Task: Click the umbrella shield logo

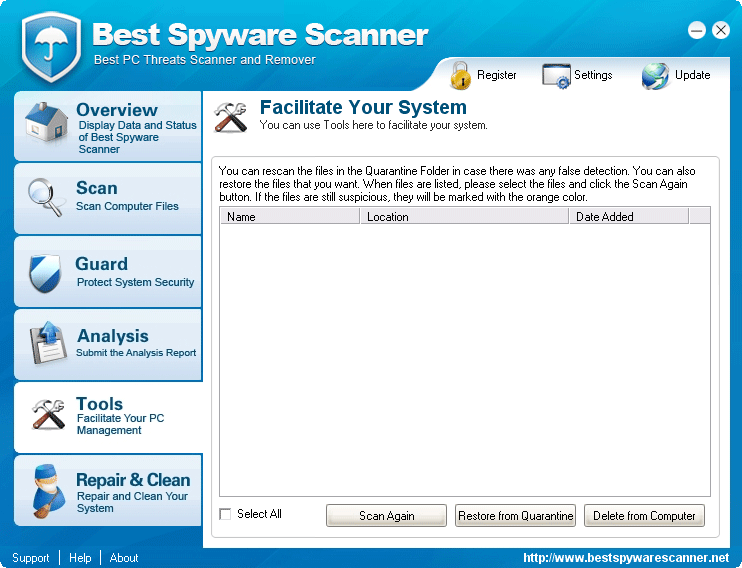Action: pos(51,46)
